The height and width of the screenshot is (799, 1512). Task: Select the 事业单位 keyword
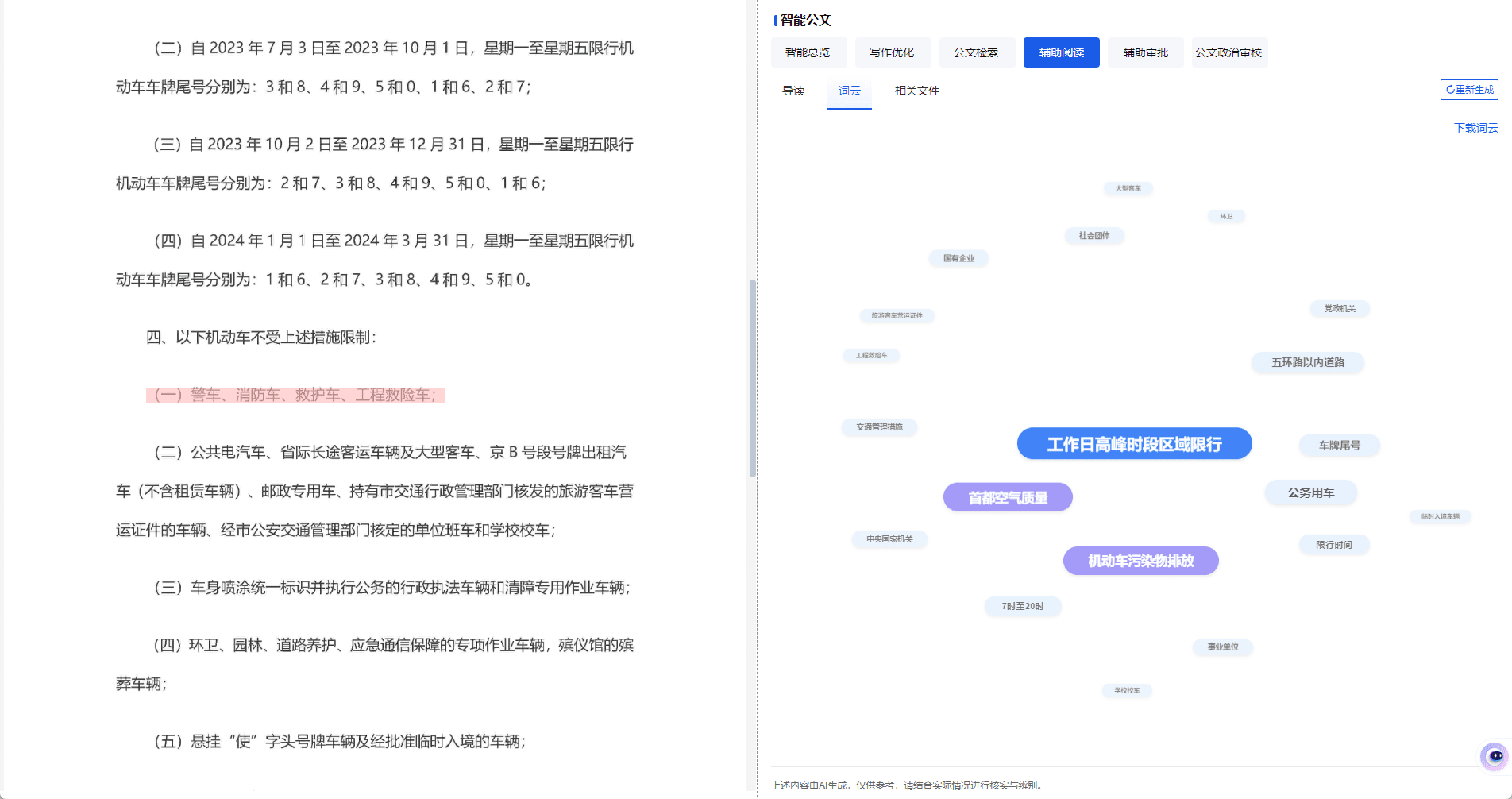coord(1223,647)
